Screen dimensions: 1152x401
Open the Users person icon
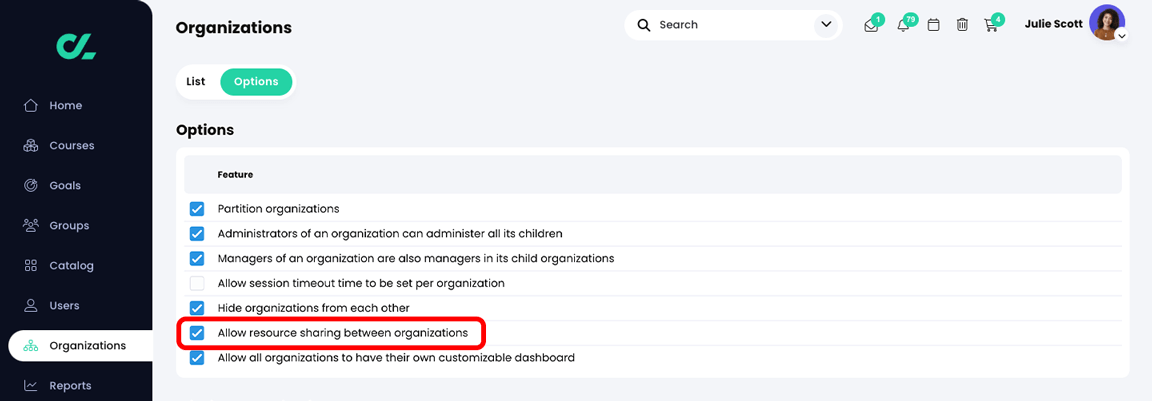[x=31, y=306]
